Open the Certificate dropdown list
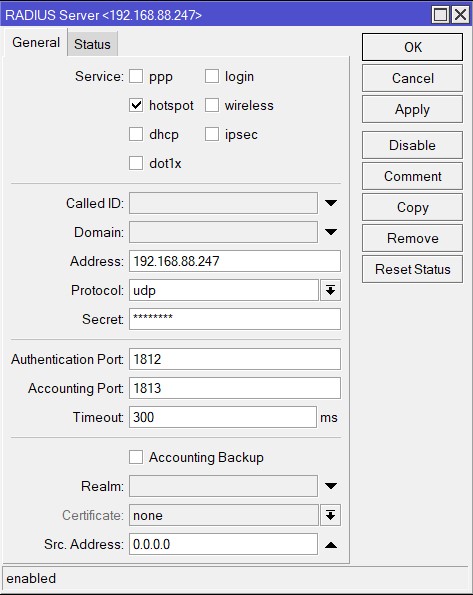Image resolution: width=473 pixels, height=595 pixels. pyautogui.click(x=331, y=515)
